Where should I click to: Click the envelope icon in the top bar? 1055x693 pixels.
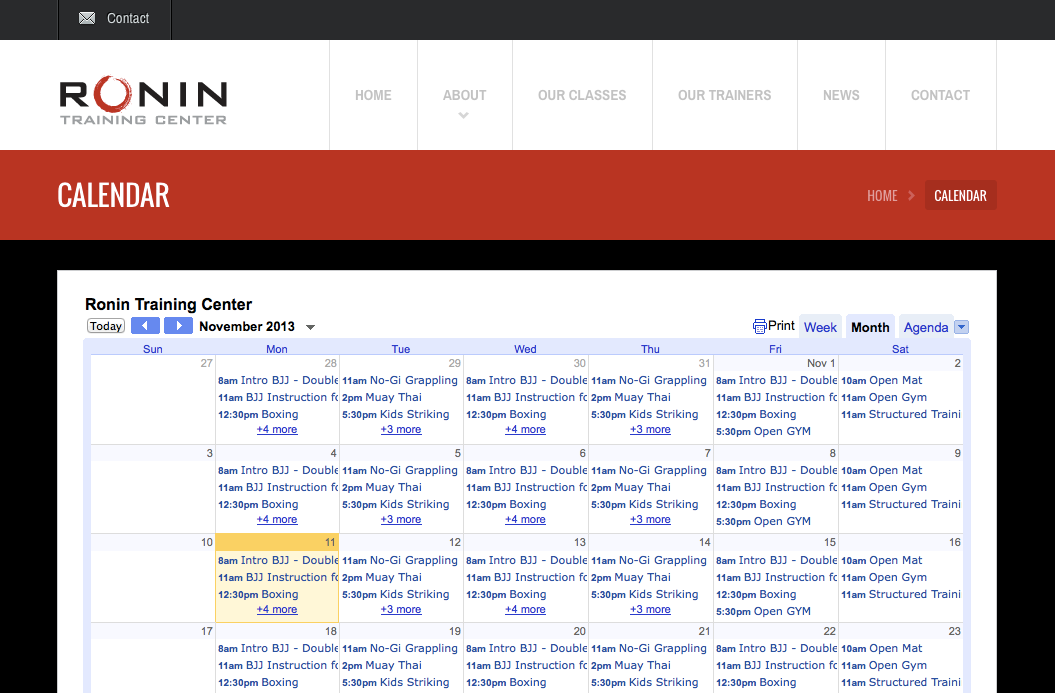[87, 18]
